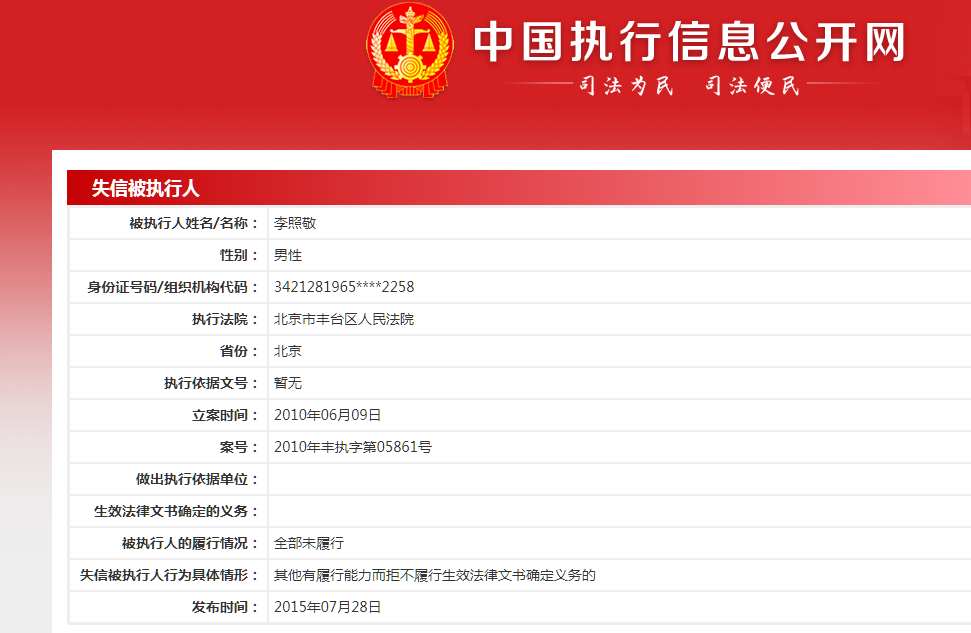
Task: Select ID number 3421281965****2258
Action: pos(344,287)
